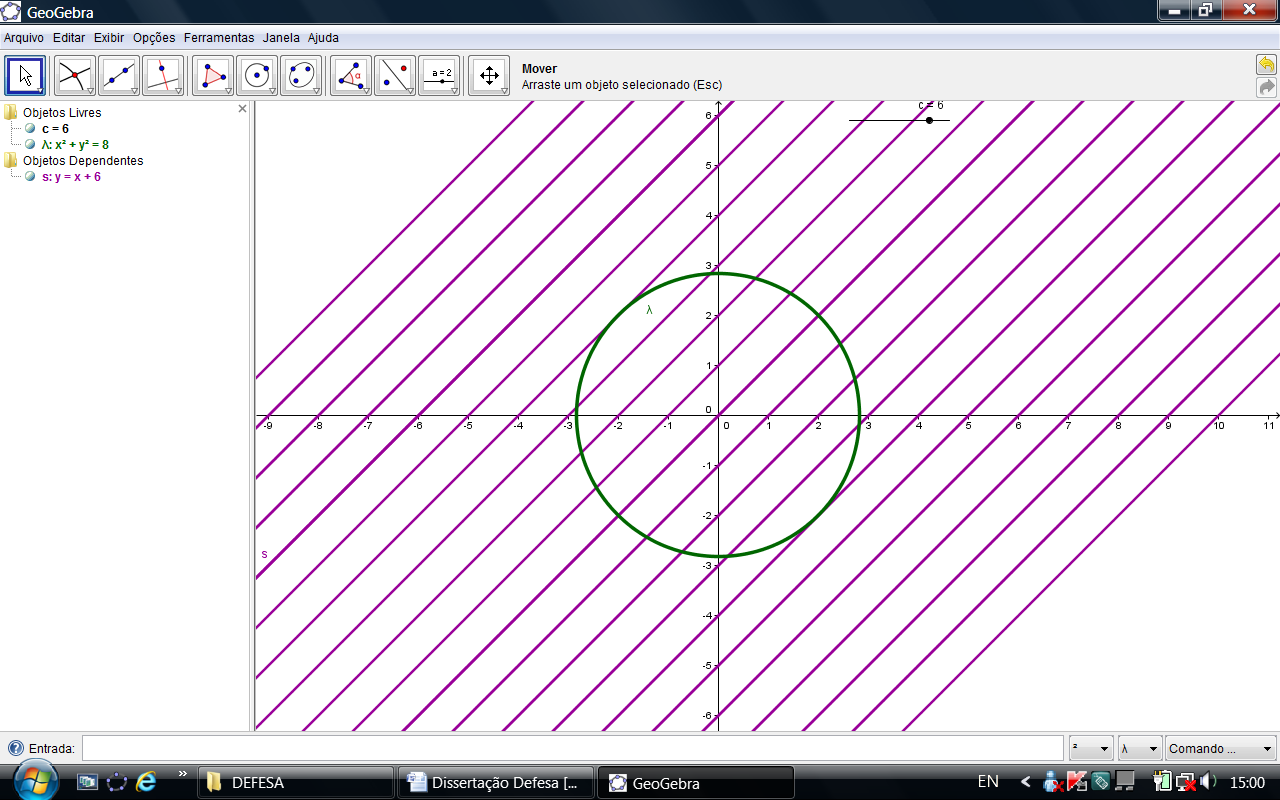Toggle visibility of c = 6
This screenshot has height=800, width=1280.
(x=30, y=129)
